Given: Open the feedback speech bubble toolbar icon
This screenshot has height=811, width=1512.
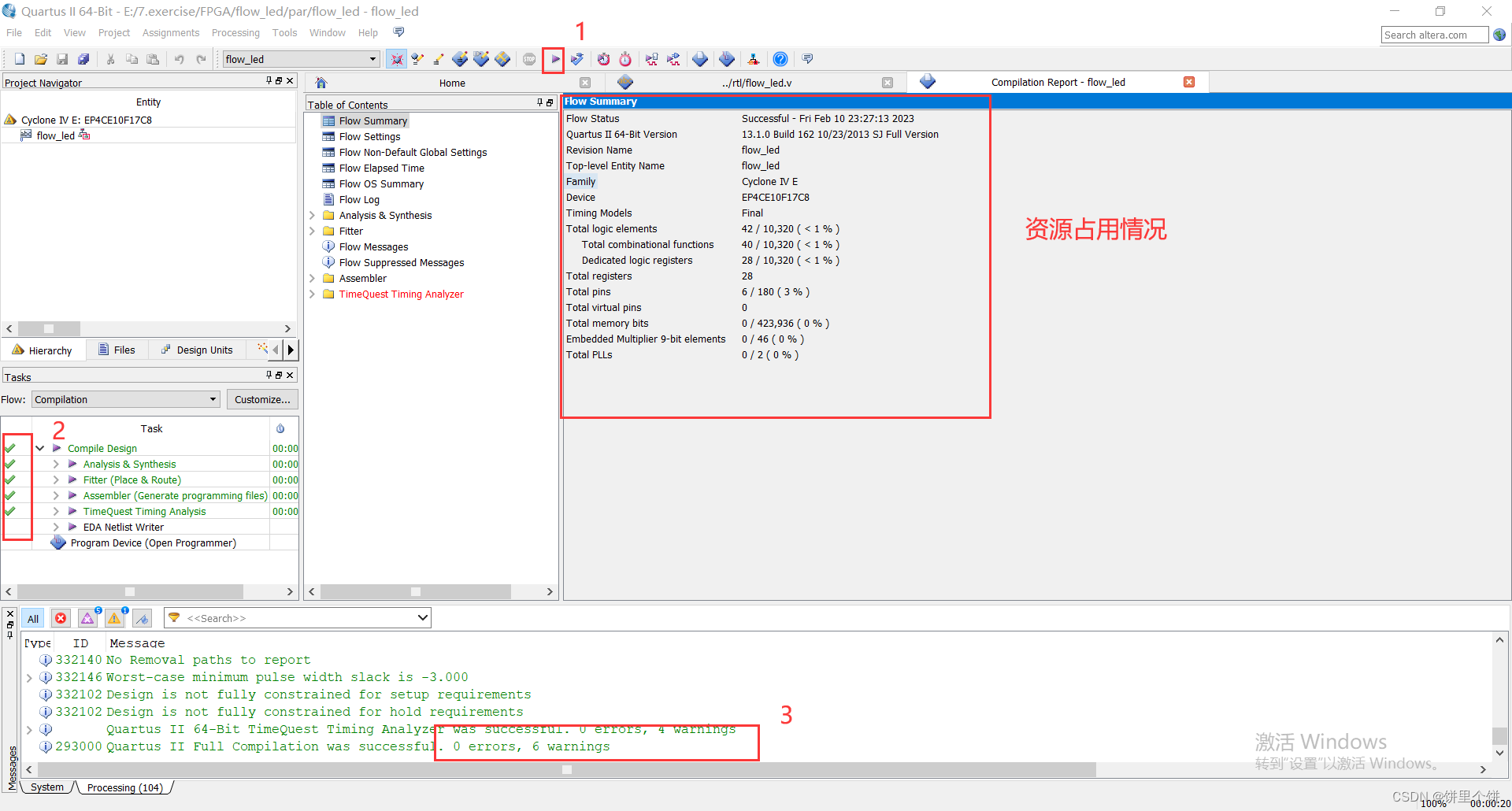Looking at the screenshot, I should coord(807,59).
